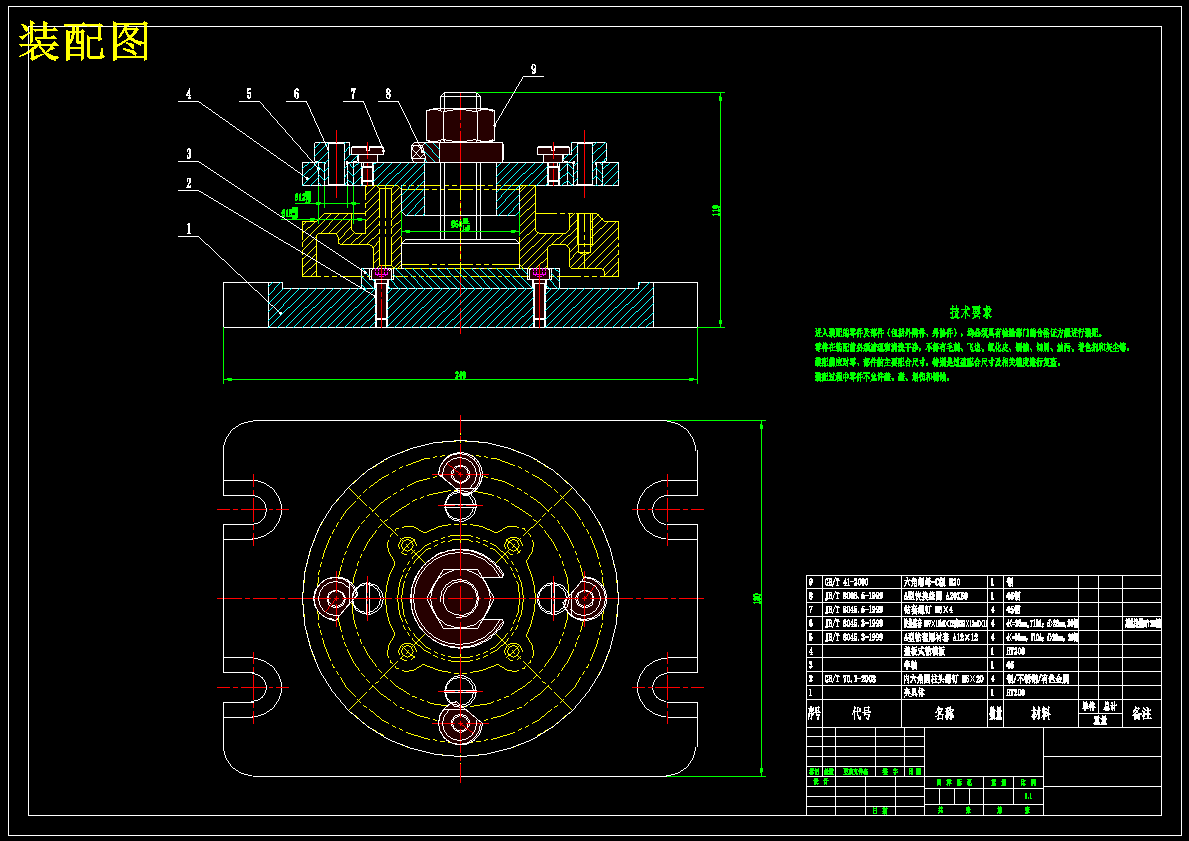1189x841 pixels.
Task: Click the 'HT200' material cell in row 4
Action: 1015,651
